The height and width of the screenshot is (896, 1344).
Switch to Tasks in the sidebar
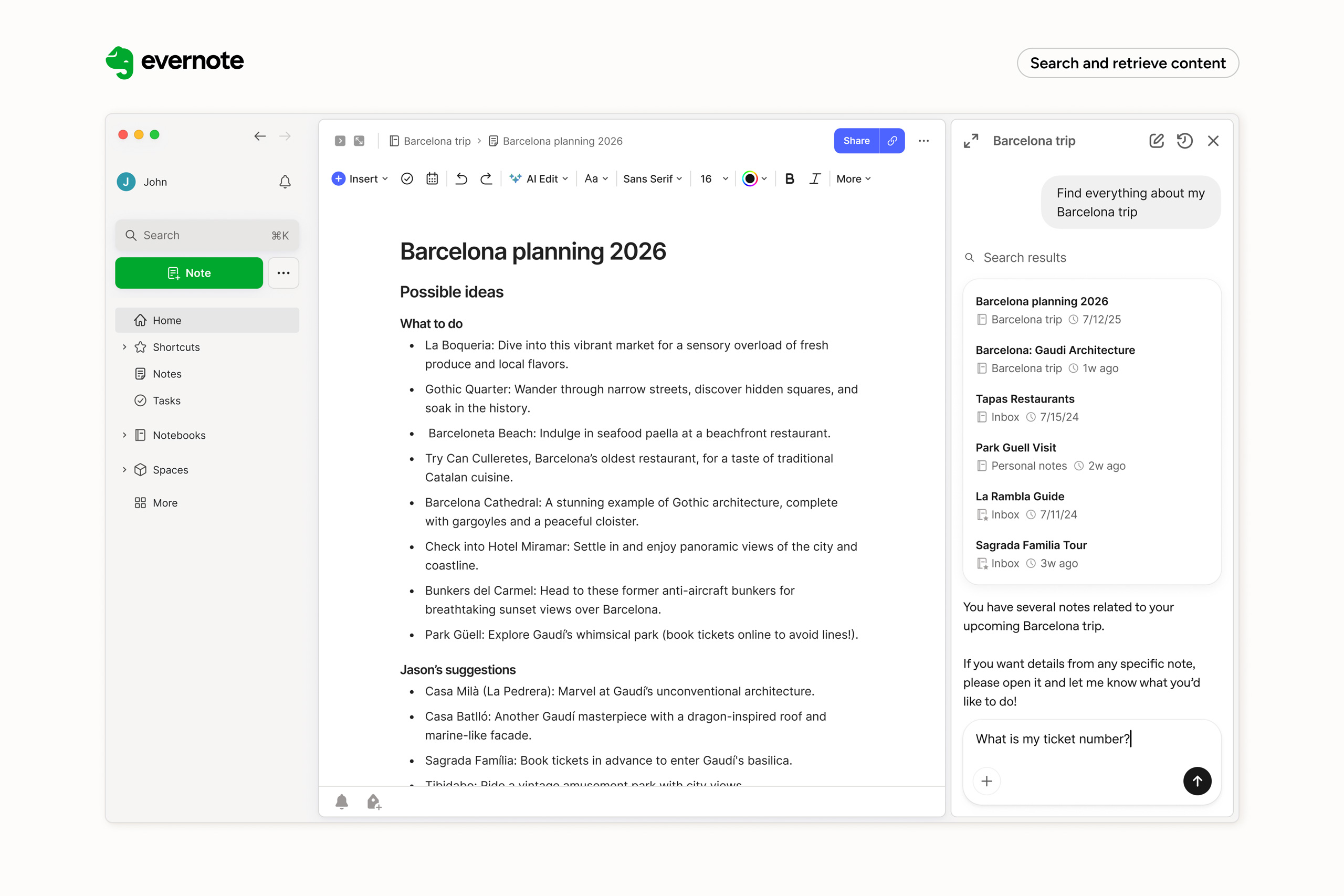click(166, 400)
